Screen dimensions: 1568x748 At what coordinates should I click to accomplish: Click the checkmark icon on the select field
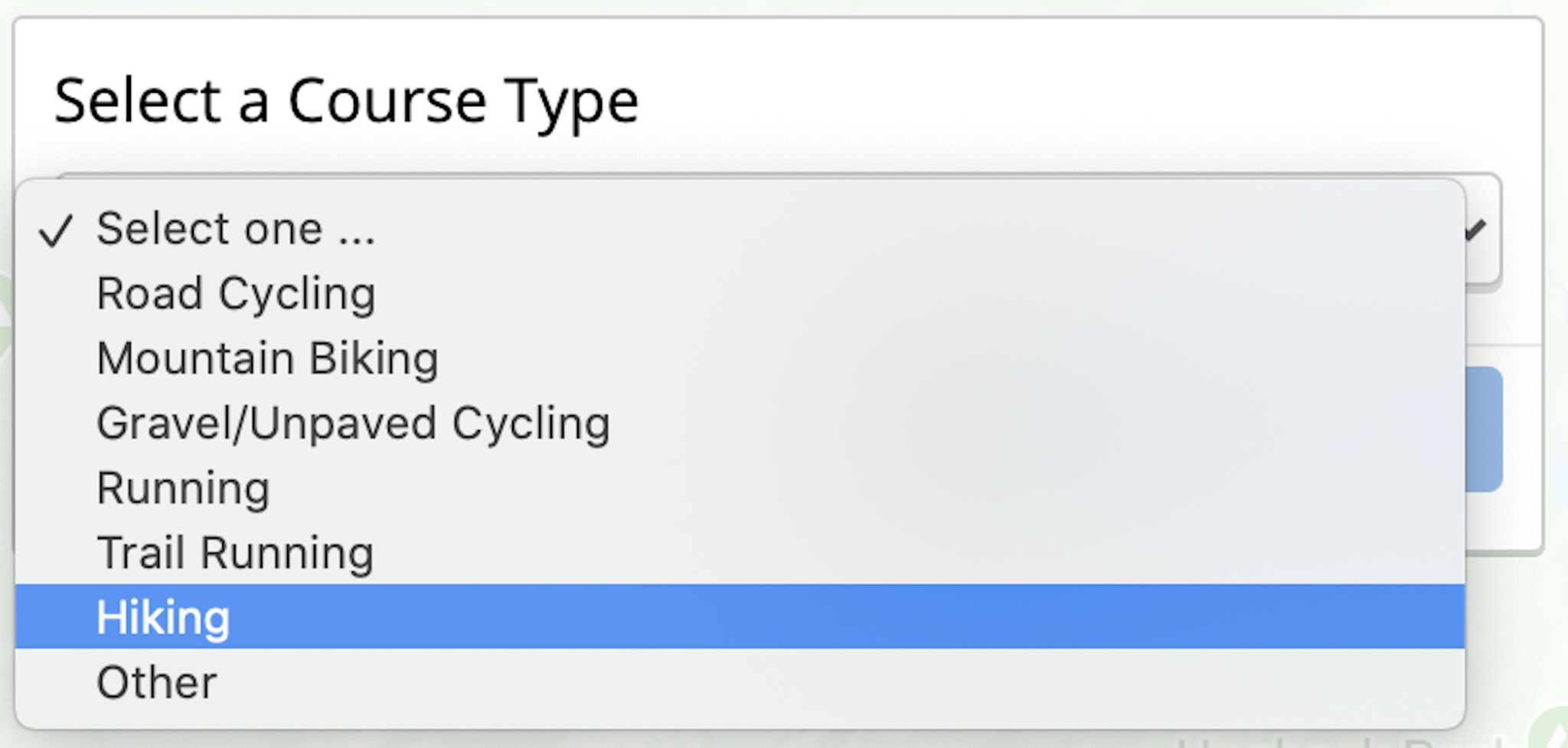click(1478, 228)
